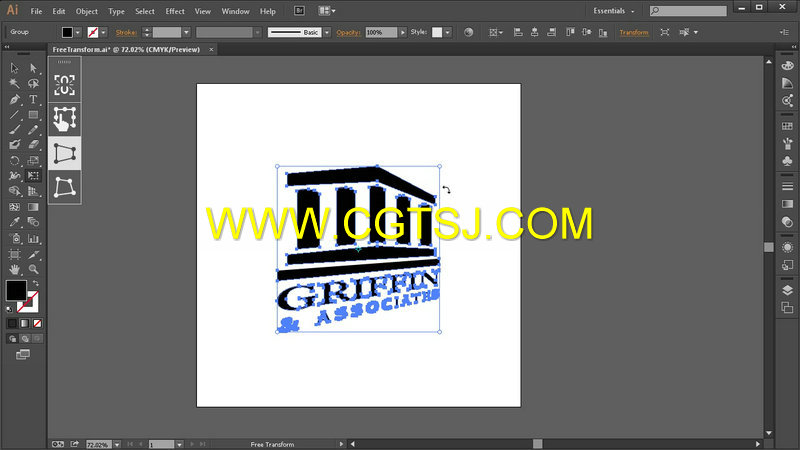
Task: Choose Perspective Distort in Free Transform widget
Action: (65, 154)
